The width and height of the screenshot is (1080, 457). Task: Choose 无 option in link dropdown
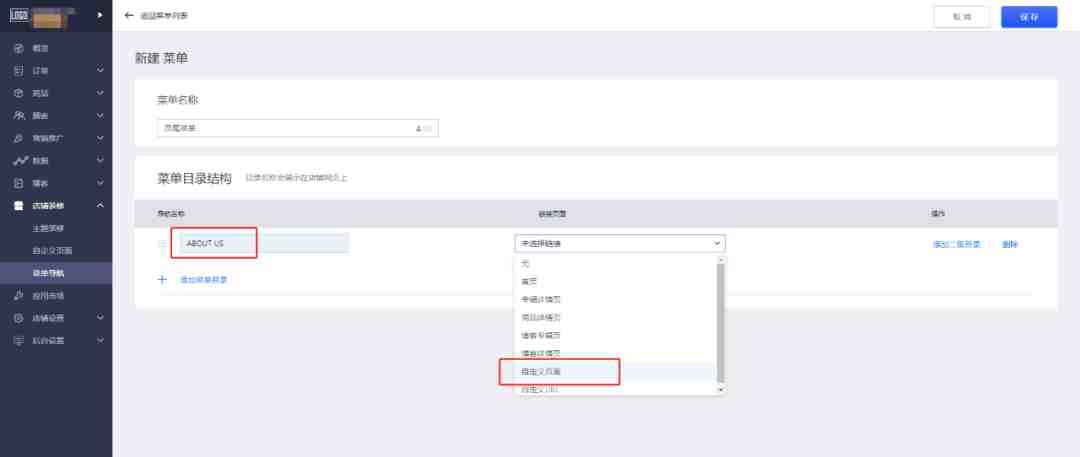[x=615, y=264]
